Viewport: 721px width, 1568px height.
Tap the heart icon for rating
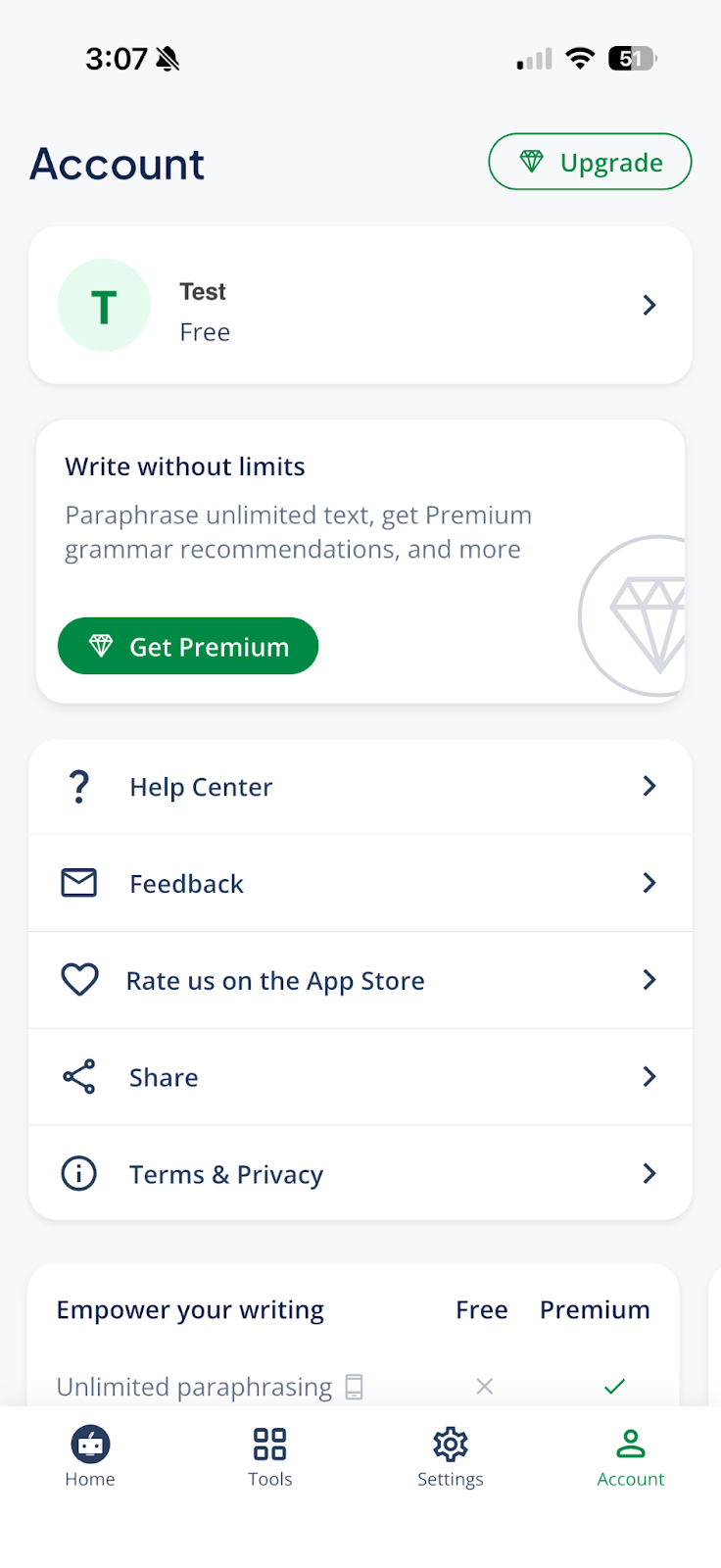coord(79,980)
